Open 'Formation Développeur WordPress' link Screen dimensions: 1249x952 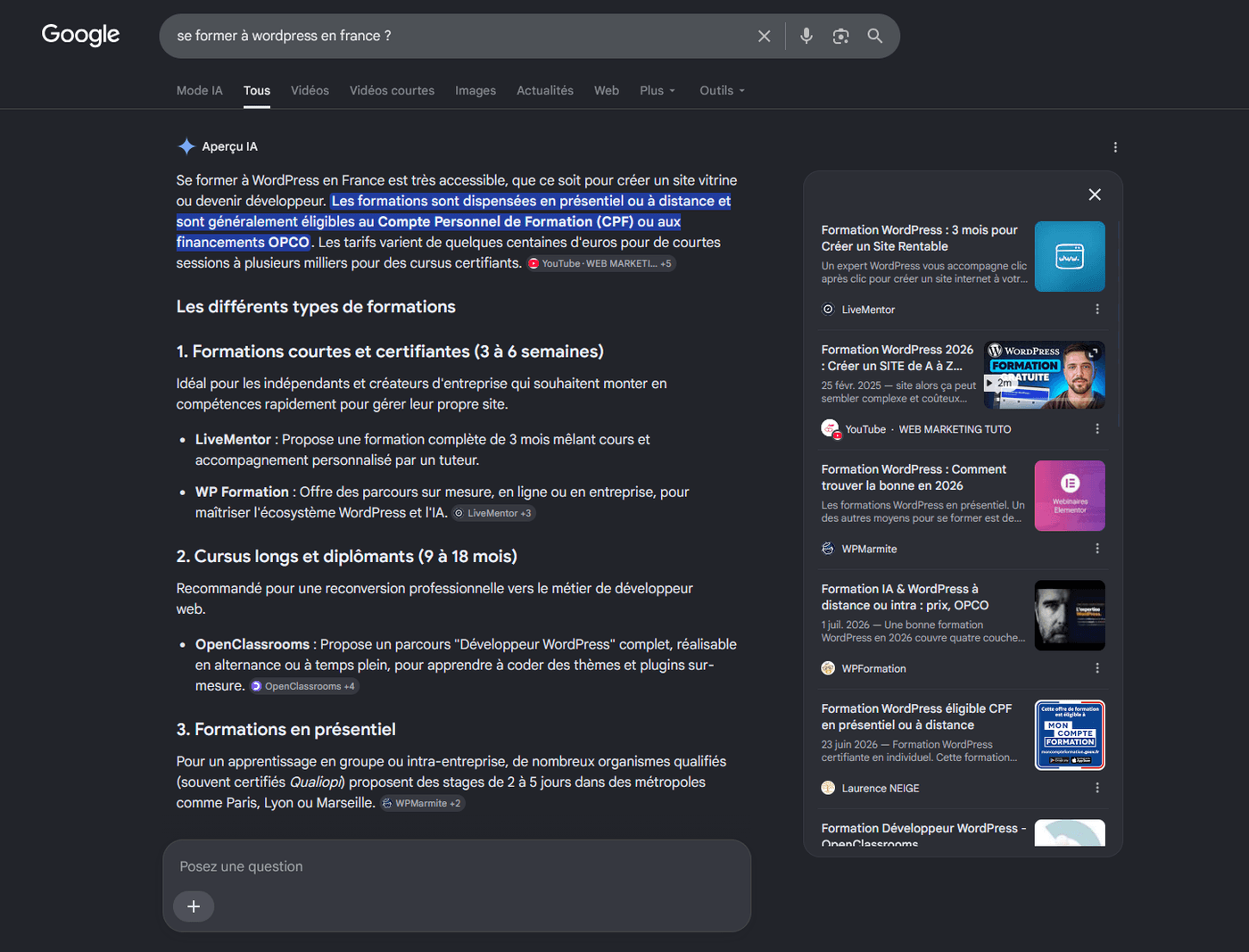coord(923,834)
